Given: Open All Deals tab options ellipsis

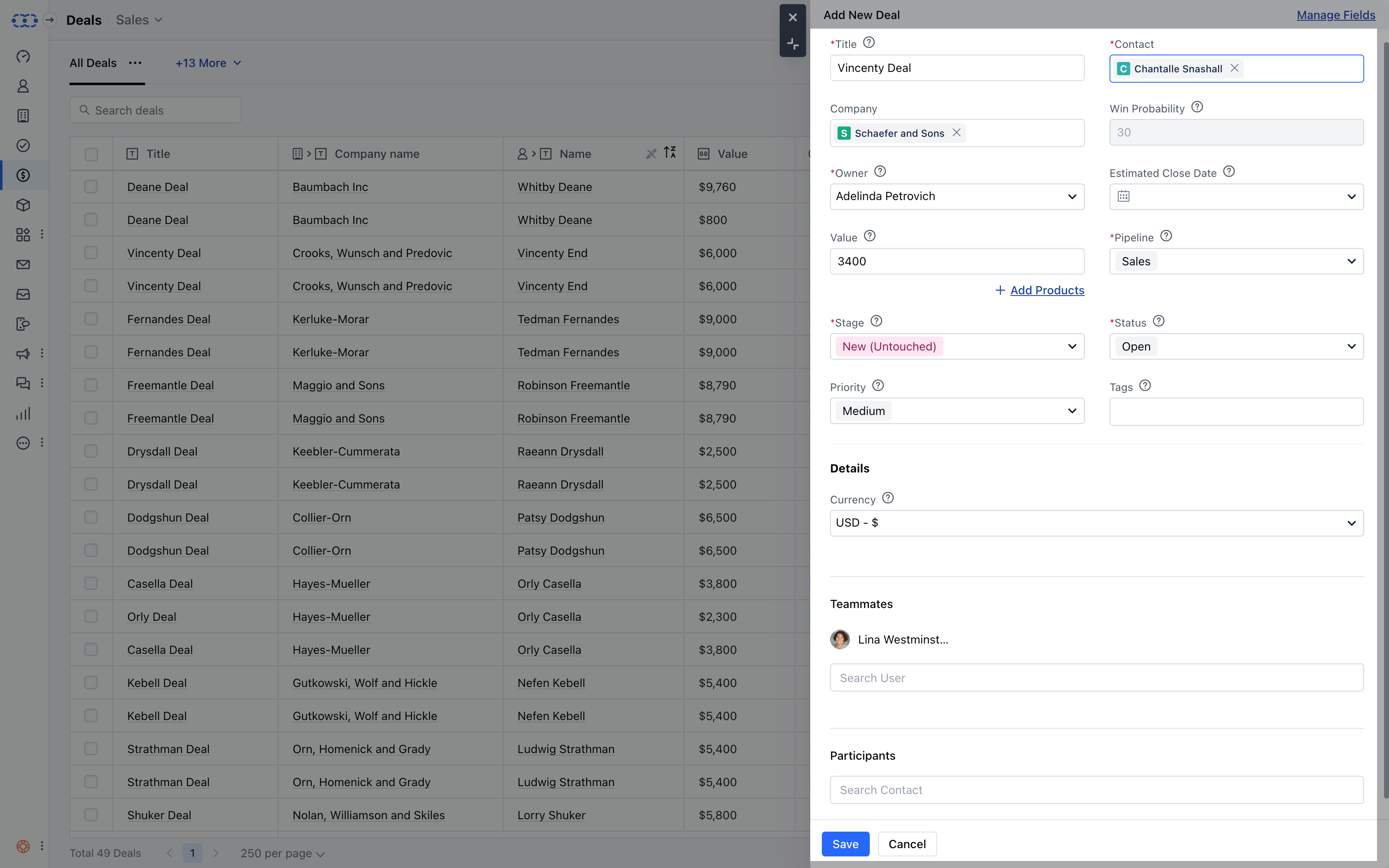Looking at the screenshot, I should click(135, 63).
